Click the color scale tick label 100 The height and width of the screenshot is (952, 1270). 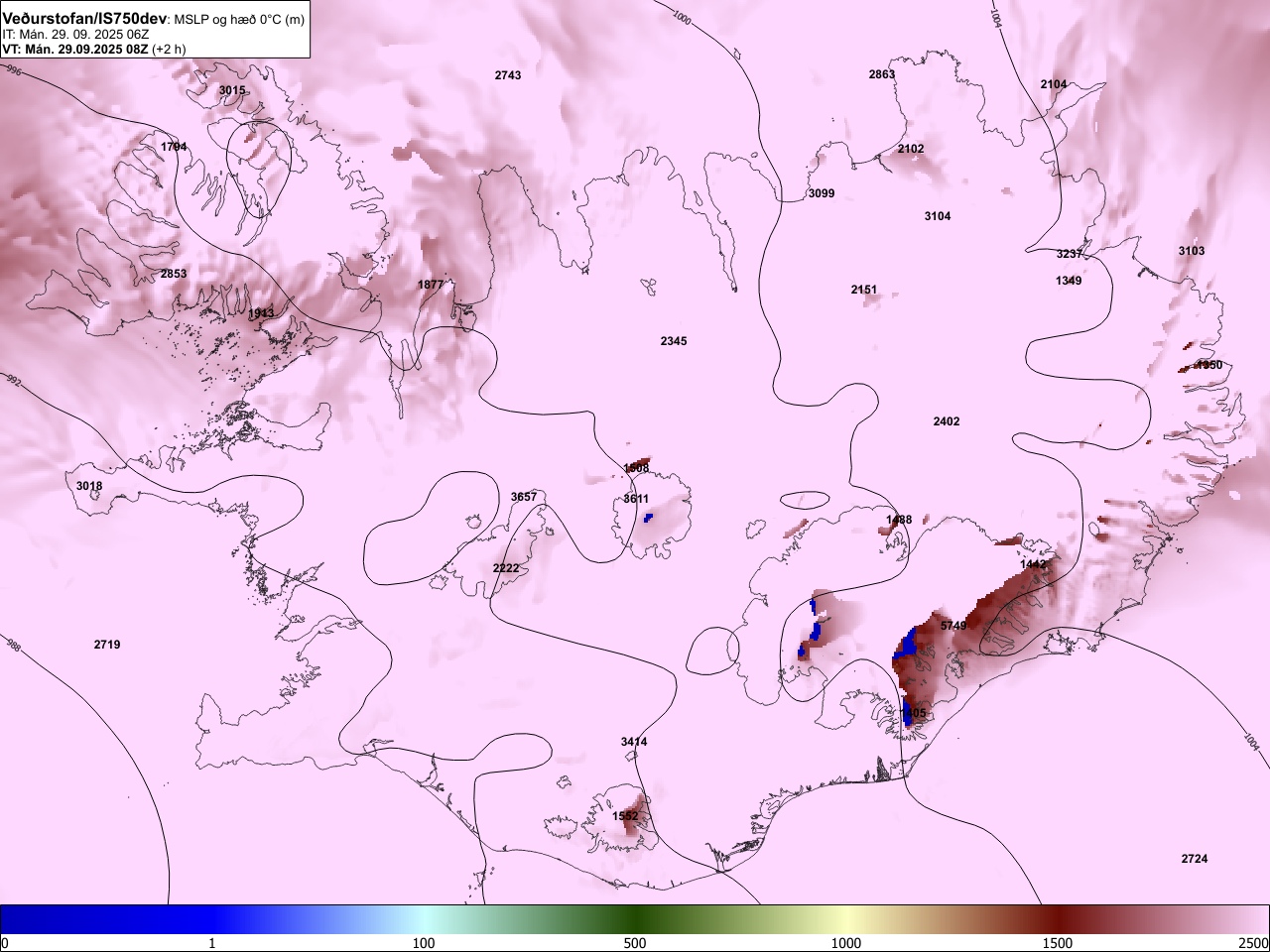click(x=424, y=943)
